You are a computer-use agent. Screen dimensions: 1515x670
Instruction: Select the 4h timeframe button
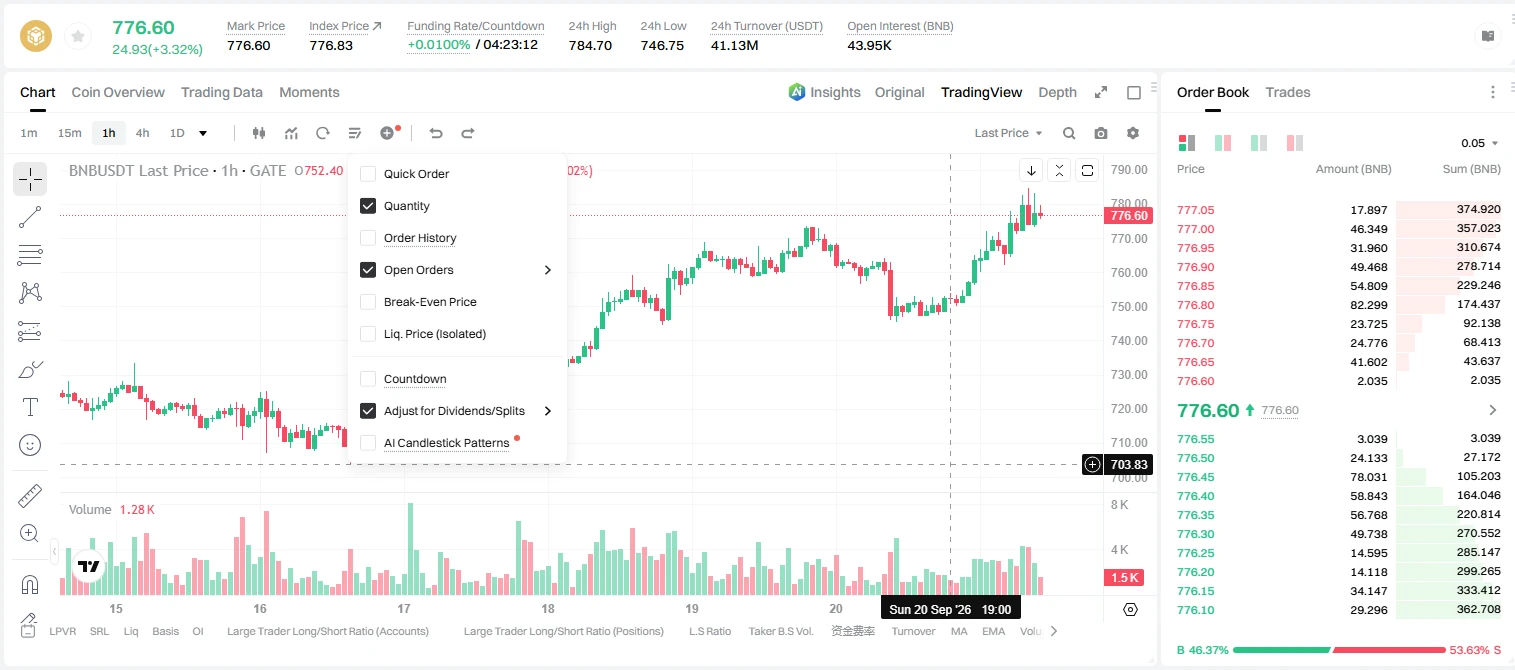tap(143, 133)
